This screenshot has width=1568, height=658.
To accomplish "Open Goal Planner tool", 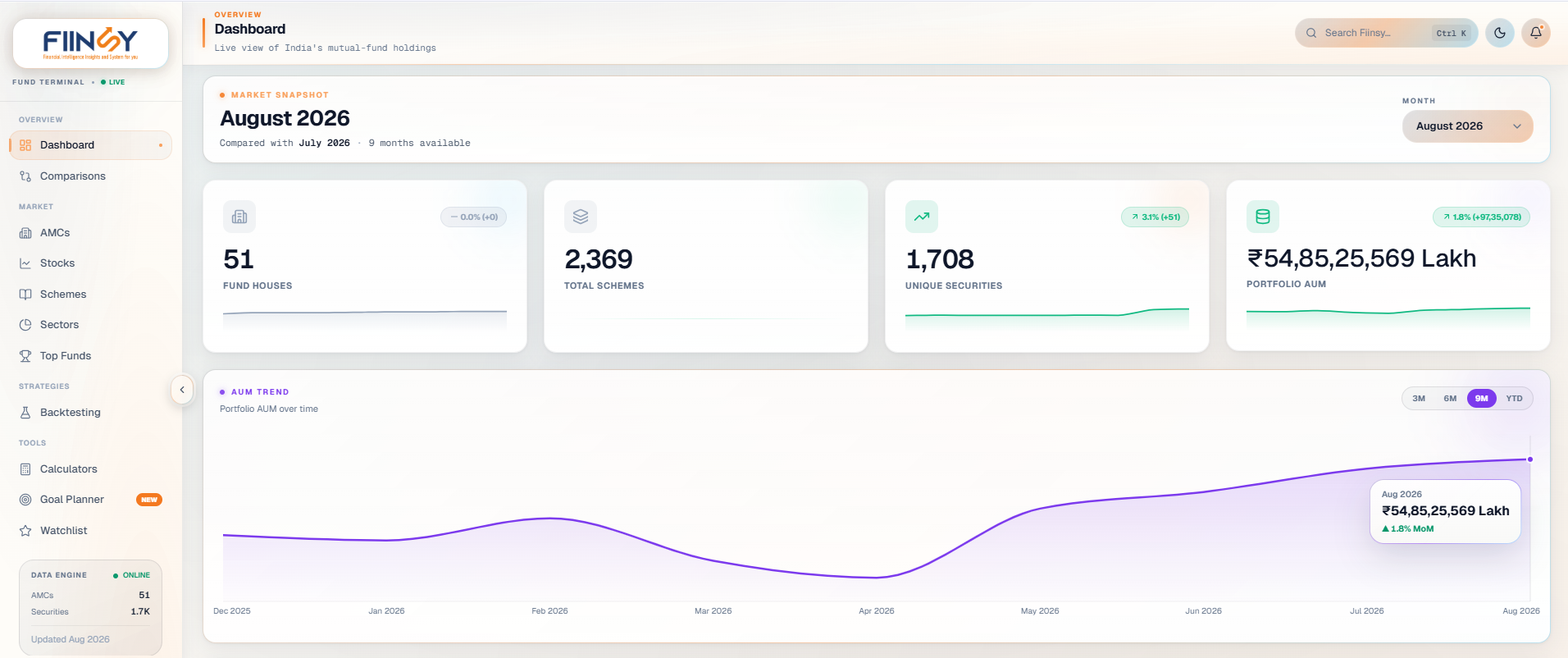I will [90, 500].
